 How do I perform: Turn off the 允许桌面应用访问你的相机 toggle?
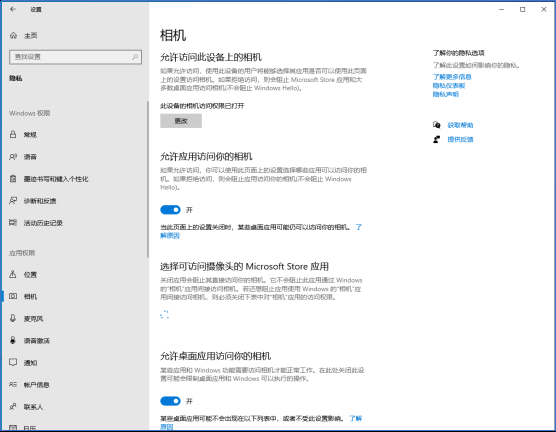(170, 401)
